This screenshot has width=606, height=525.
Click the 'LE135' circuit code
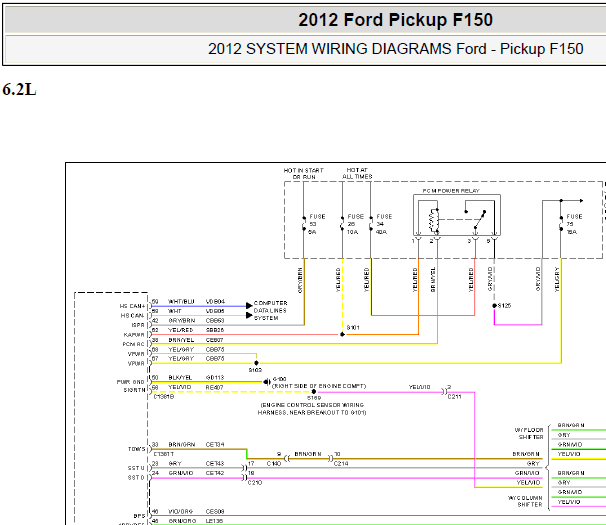(214, 521)
